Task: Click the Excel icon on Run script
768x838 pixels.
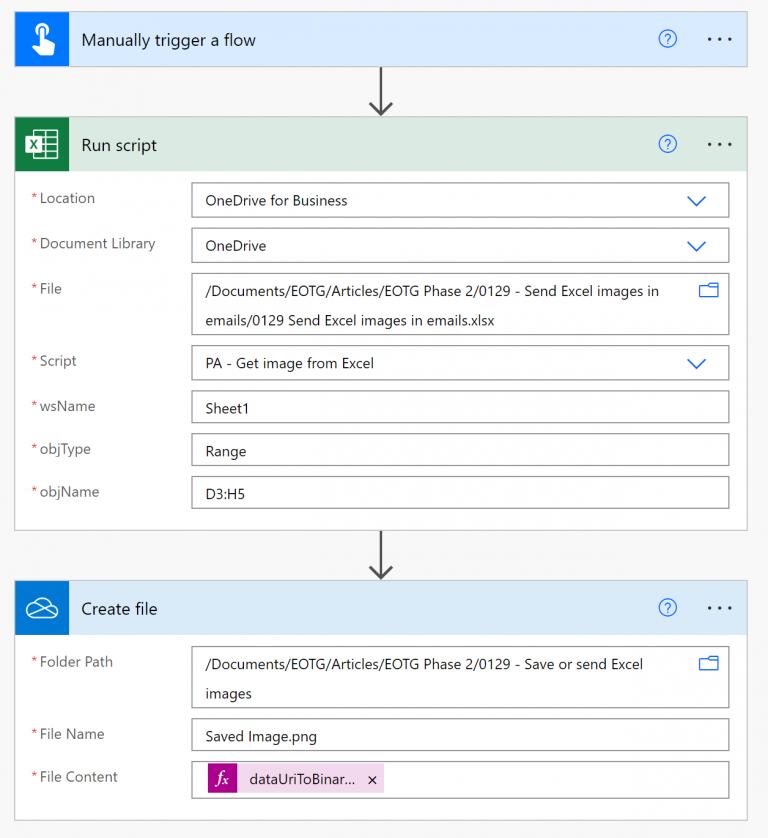Action: click(42, 145)
